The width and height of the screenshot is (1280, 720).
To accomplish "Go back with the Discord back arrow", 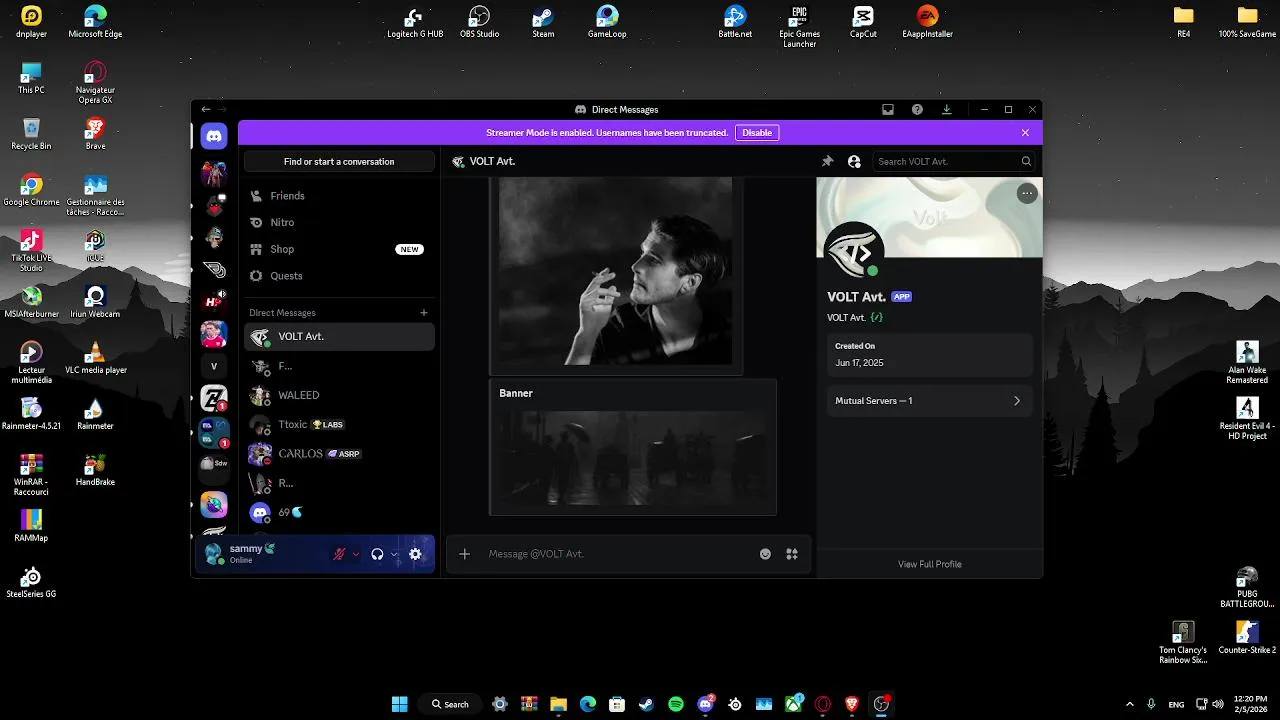I will pyautogui.click(x=206, y=109).
